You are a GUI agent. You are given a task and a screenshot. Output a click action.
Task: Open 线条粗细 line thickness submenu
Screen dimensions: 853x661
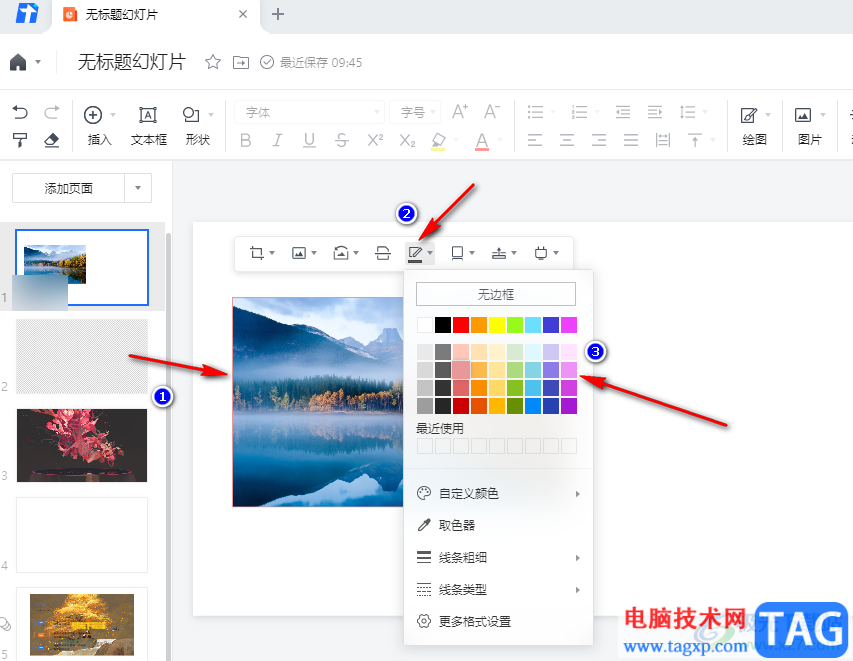[498, 558]
